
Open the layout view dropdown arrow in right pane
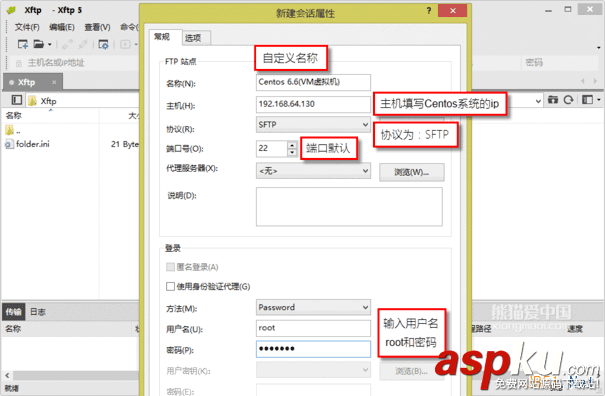(598, 100)
